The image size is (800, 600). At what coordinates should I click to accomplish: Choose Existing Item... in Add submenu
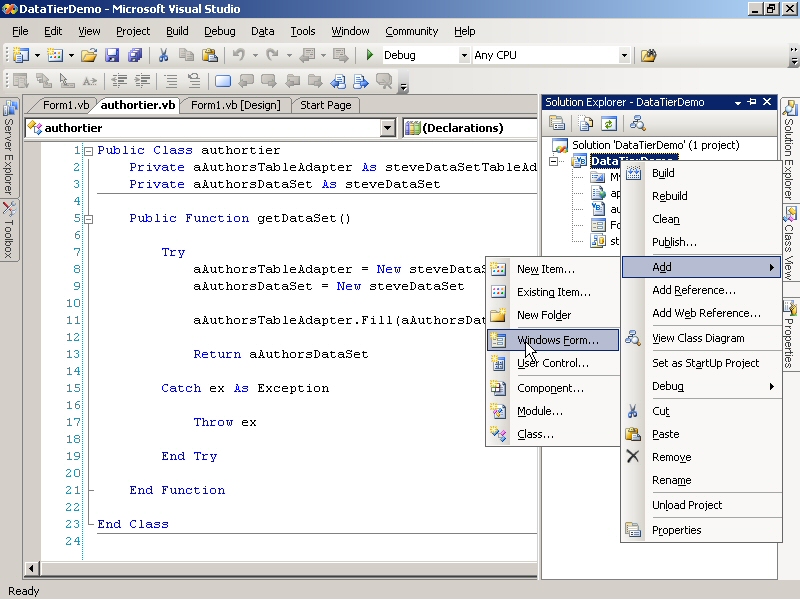click(553, 292)
